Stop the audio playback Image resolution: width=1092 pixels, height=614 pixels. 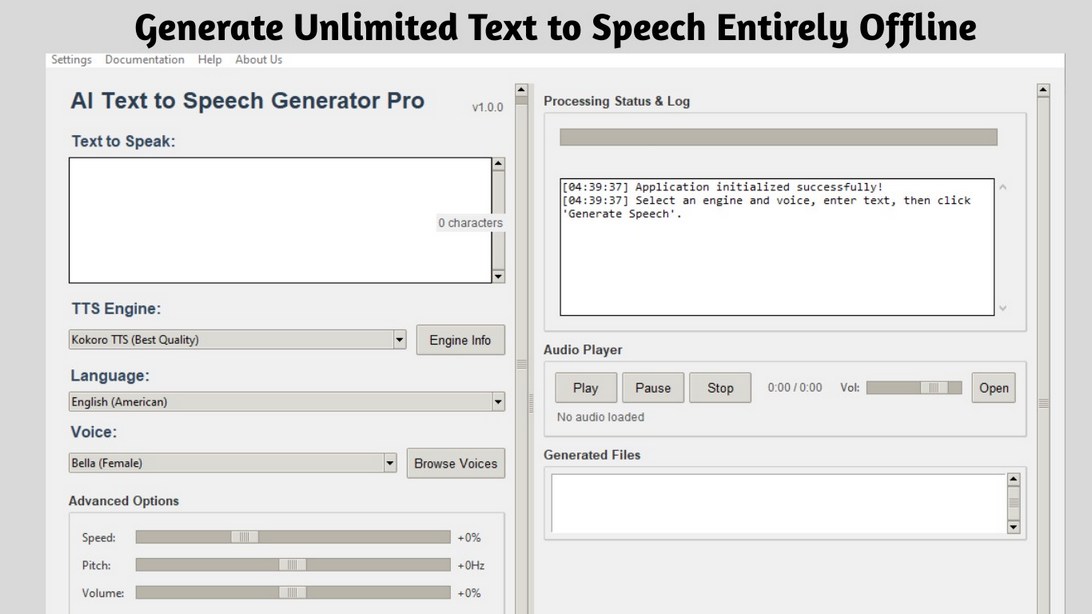[x=720, y=388]
